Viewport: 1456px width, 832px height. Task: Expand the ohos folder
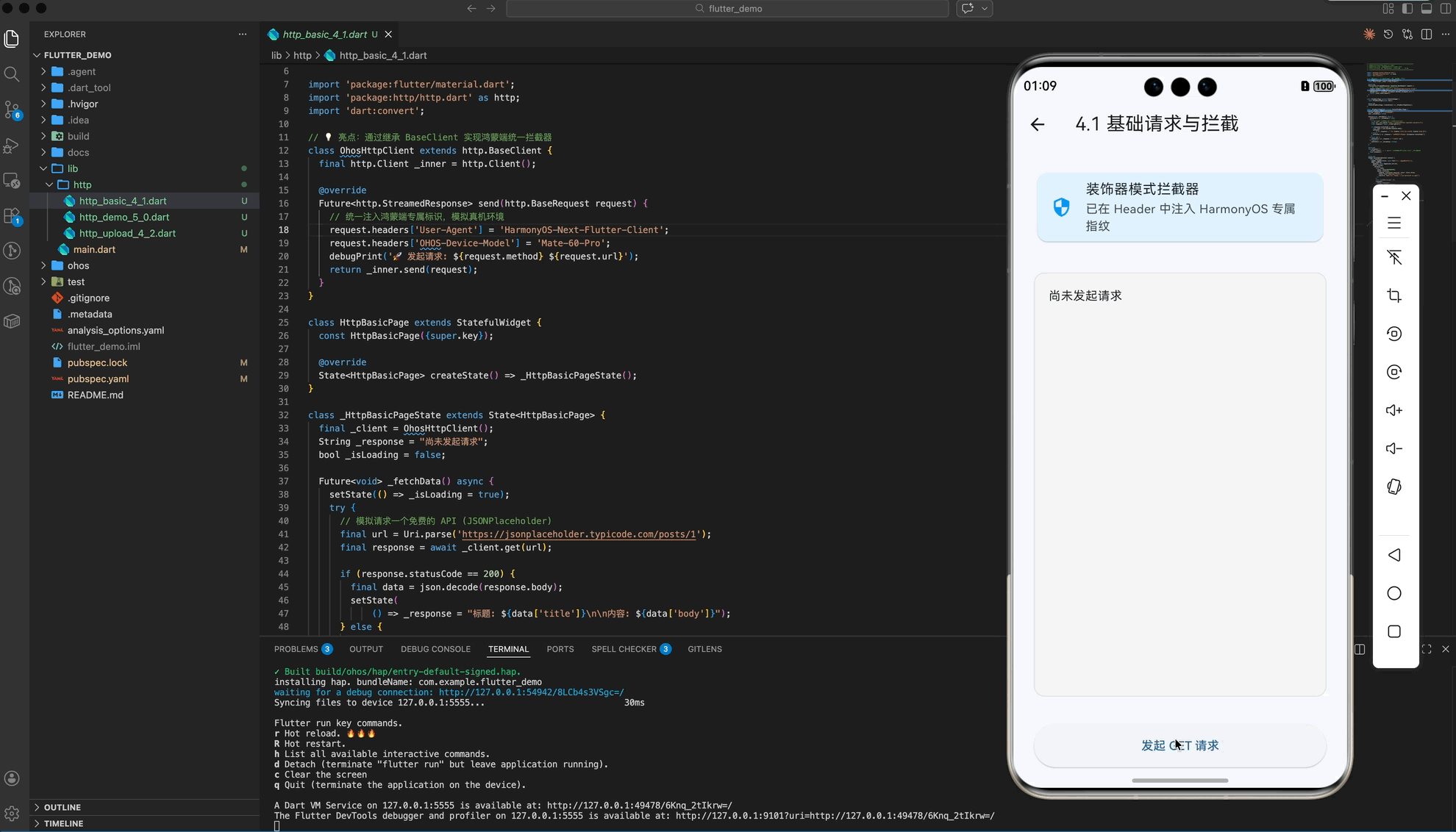coord(78,265)
